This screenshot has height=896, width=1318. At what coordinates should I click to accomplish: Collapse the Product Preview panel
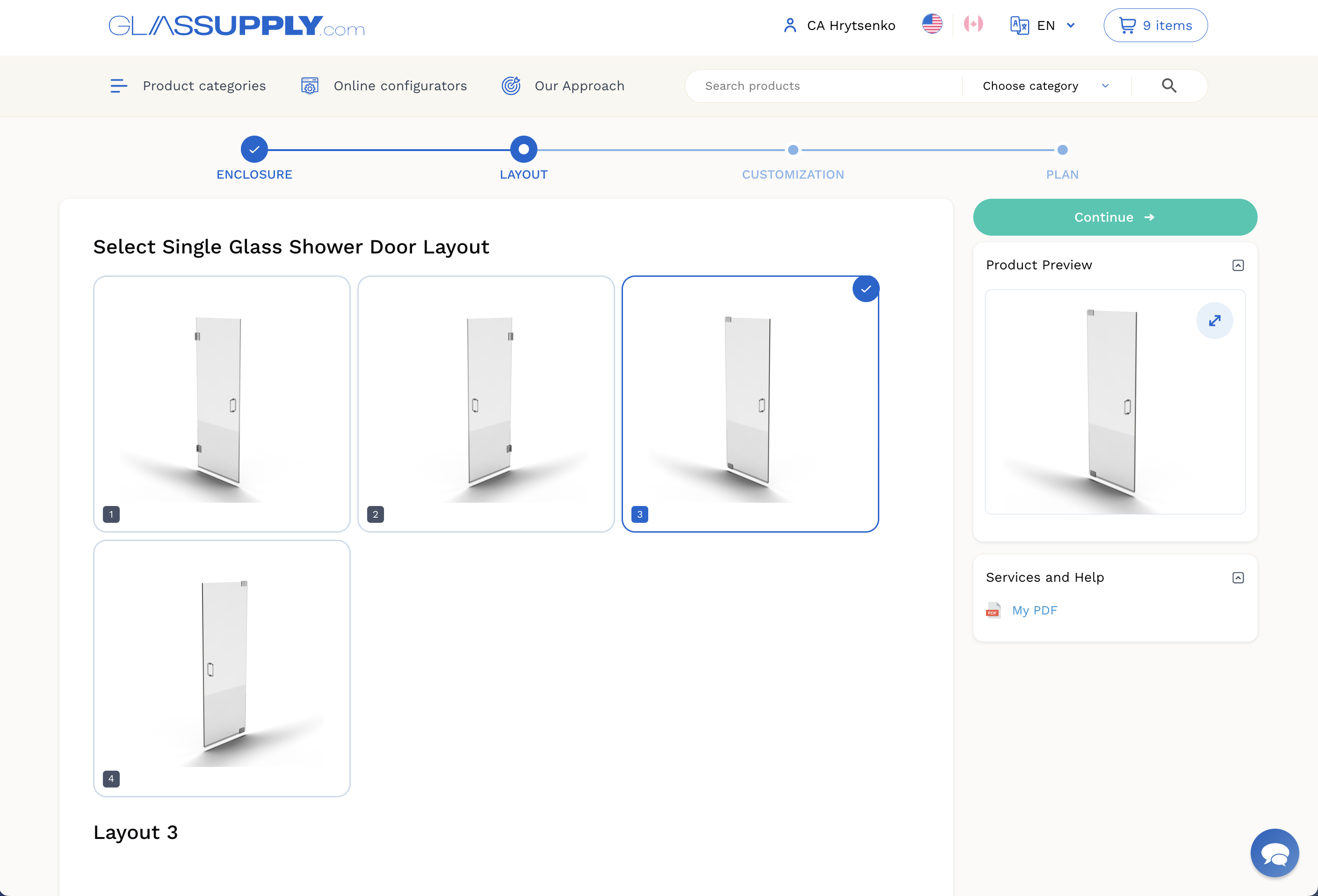coord(1238,266)
